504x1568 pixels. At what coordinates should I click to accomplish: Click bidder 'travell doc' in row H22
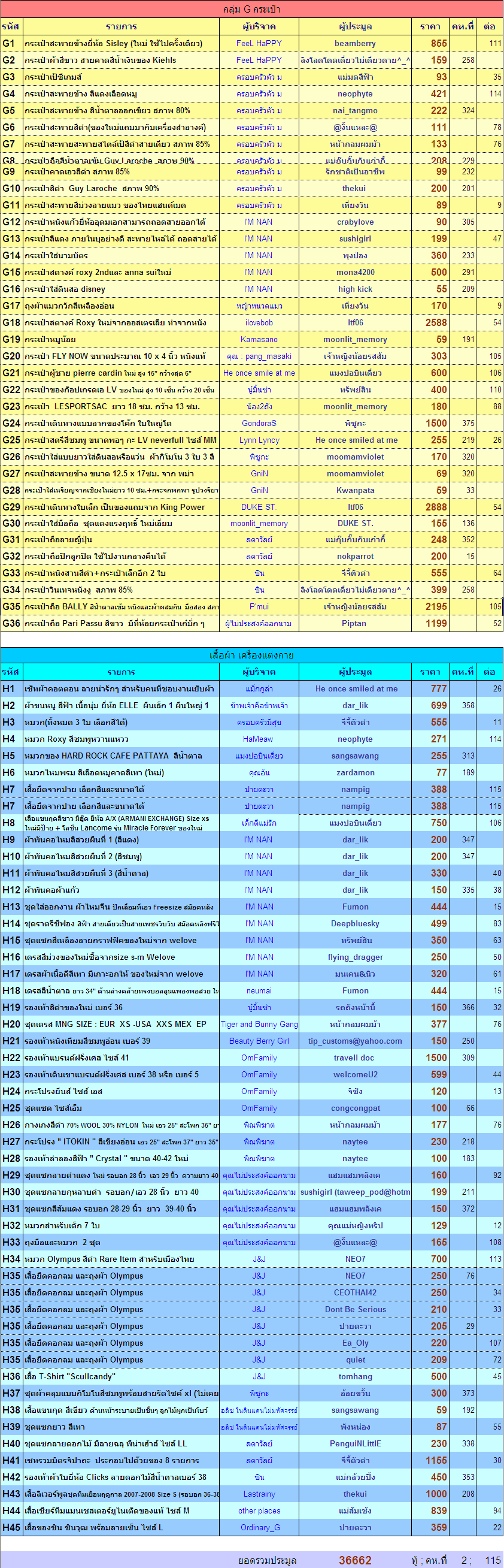tap(354, 1058)
